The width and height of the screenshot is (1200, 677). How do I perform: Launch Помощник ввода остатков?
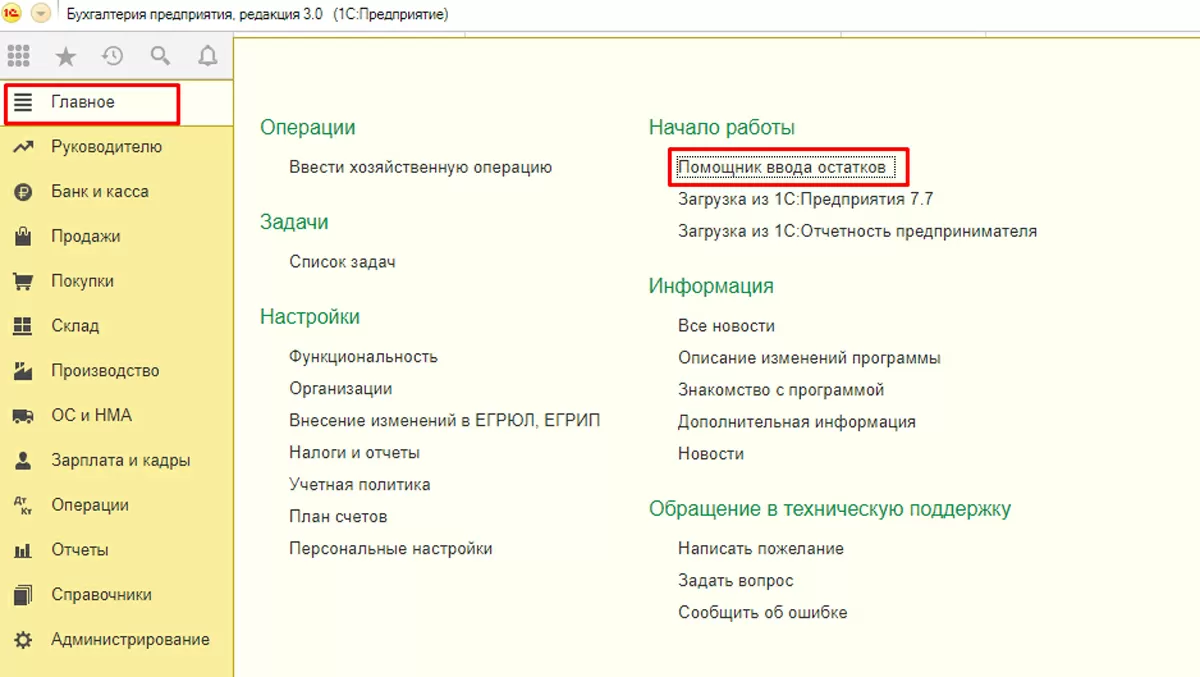pyautogui.click(x=782, y=167)
